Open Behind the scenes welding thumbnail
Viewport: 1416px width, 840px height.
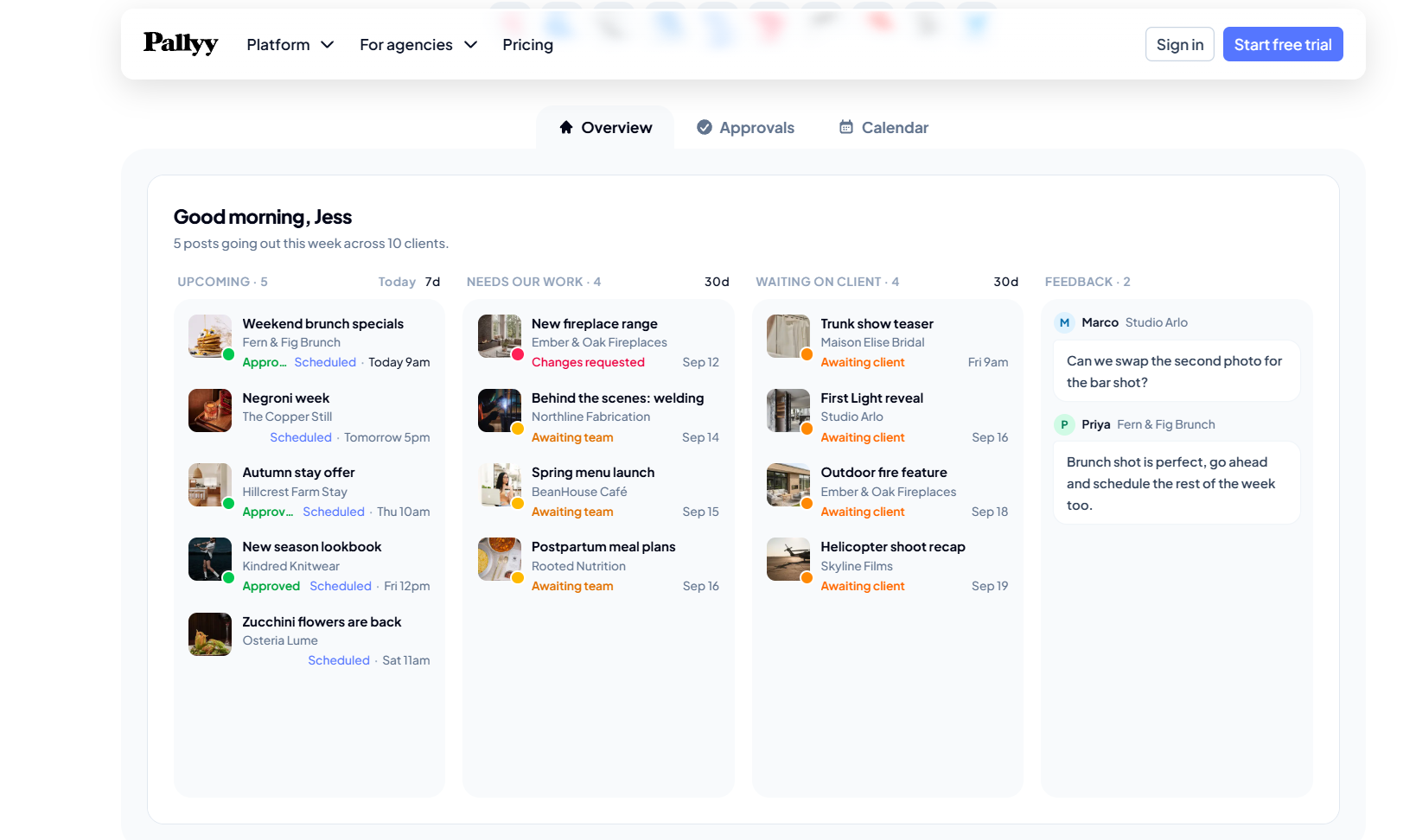pyautogui.click(x=500, y=410)
